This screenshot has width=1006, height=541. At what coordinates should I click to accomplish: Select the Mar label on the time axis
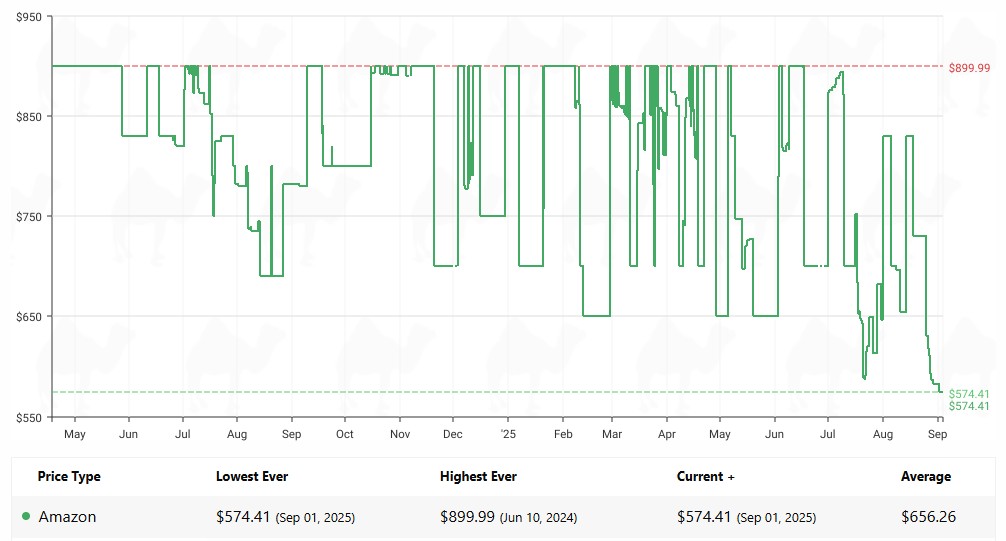pyautogui.click(x=612, y=435)
